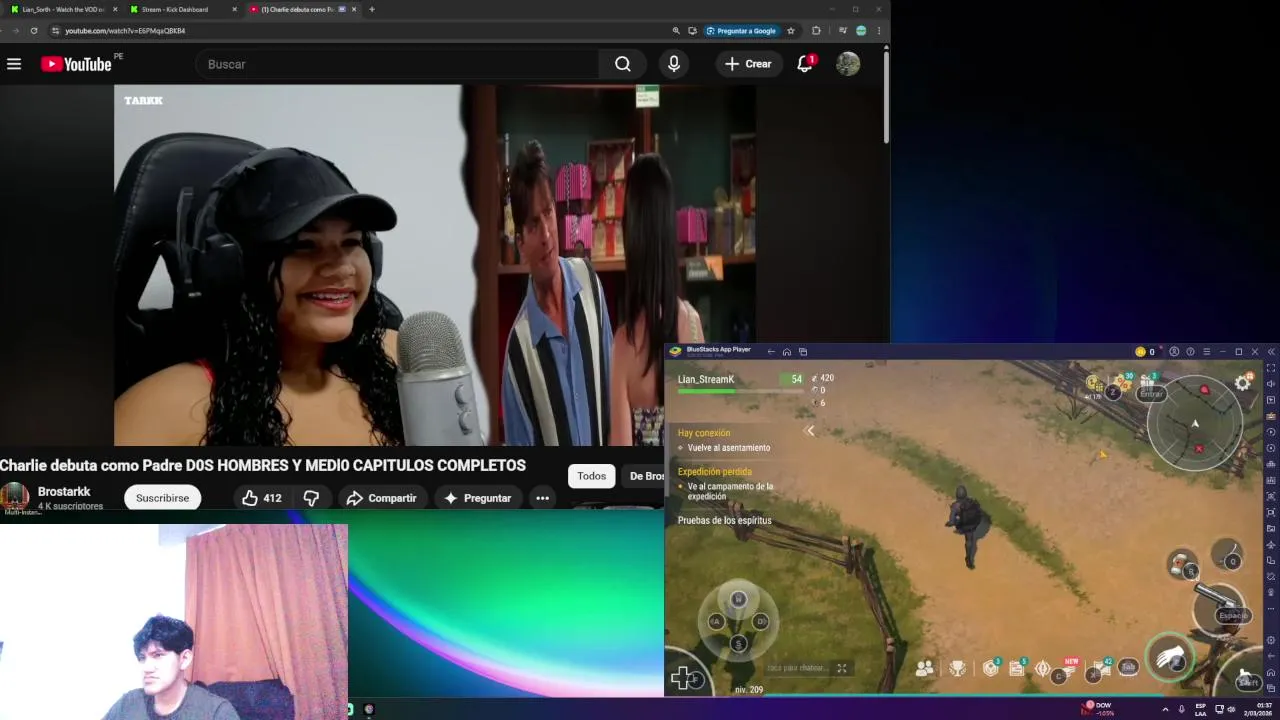Use the bandage heal R button
The image size is (1280, 720).
[x=1183, y=565]
